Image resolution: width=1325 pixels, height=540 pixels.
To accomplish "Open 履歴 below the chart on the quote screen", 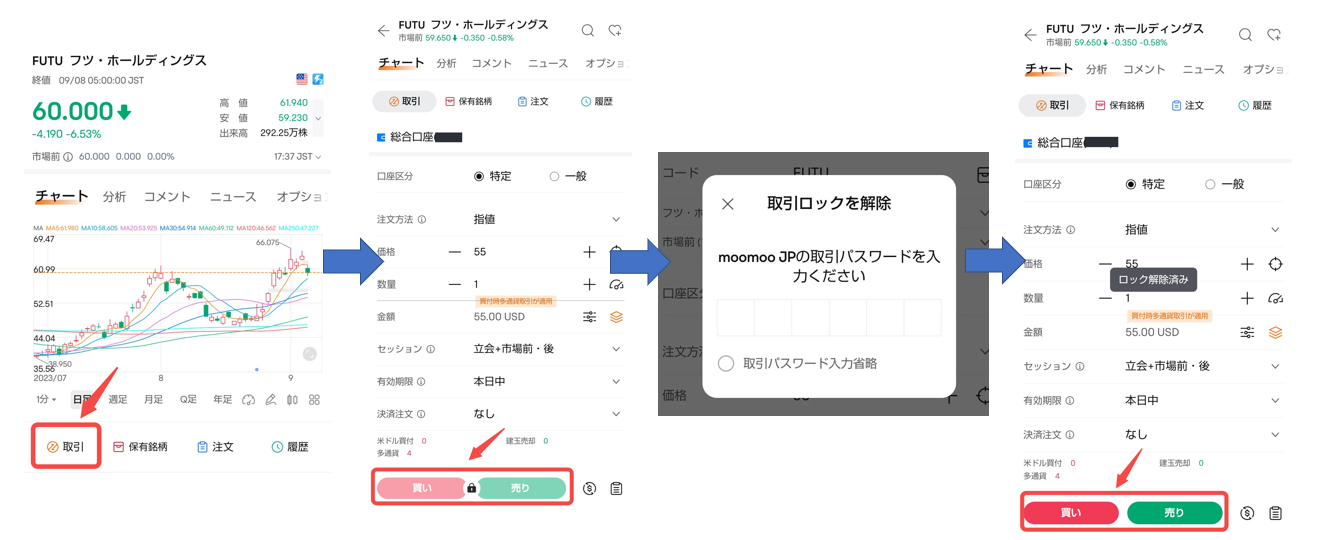I will click(290, 447).
